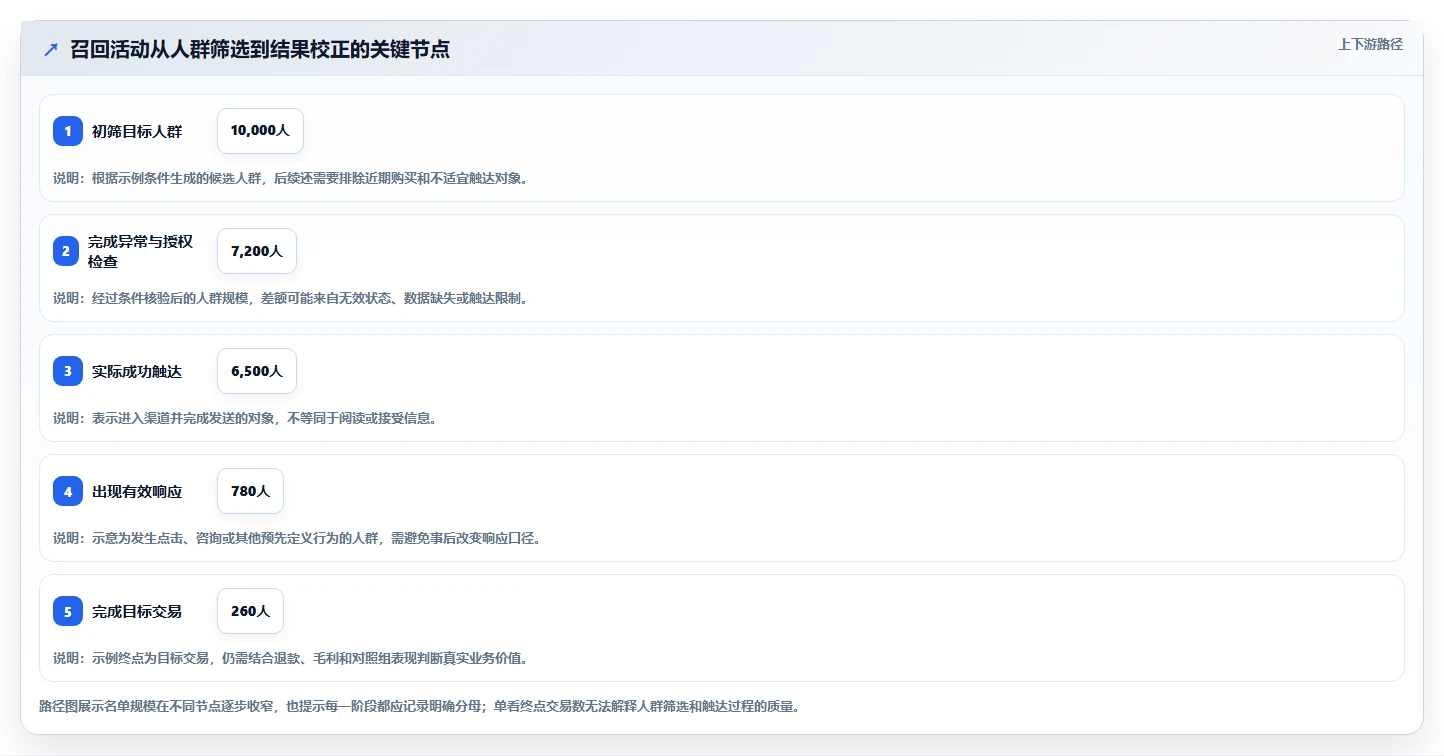Select step number badge 5

(x=68, y=611)
